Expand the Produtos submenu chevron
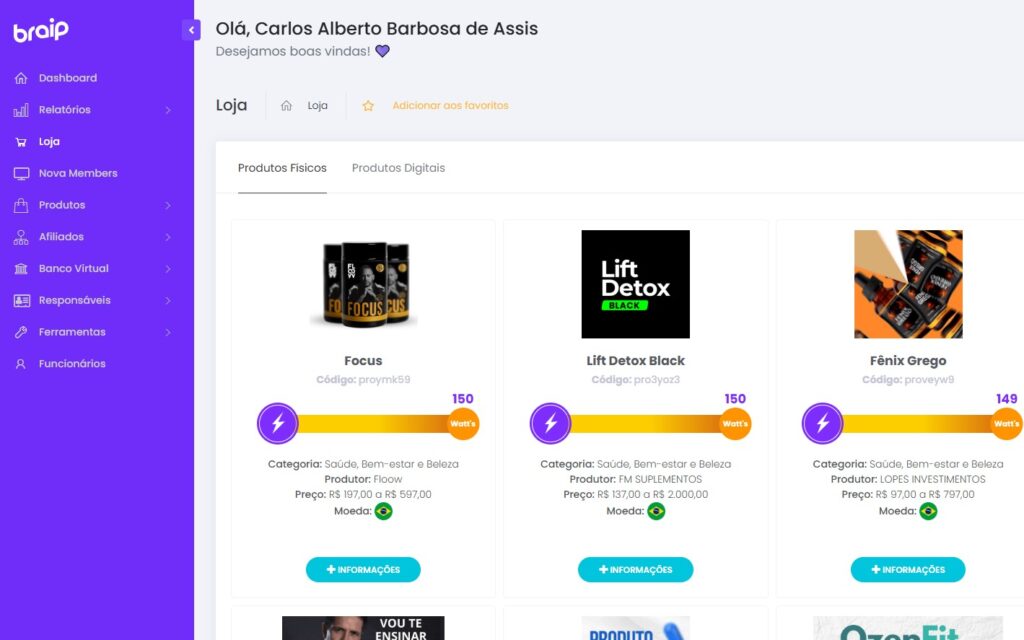 [x=168, y=205]
